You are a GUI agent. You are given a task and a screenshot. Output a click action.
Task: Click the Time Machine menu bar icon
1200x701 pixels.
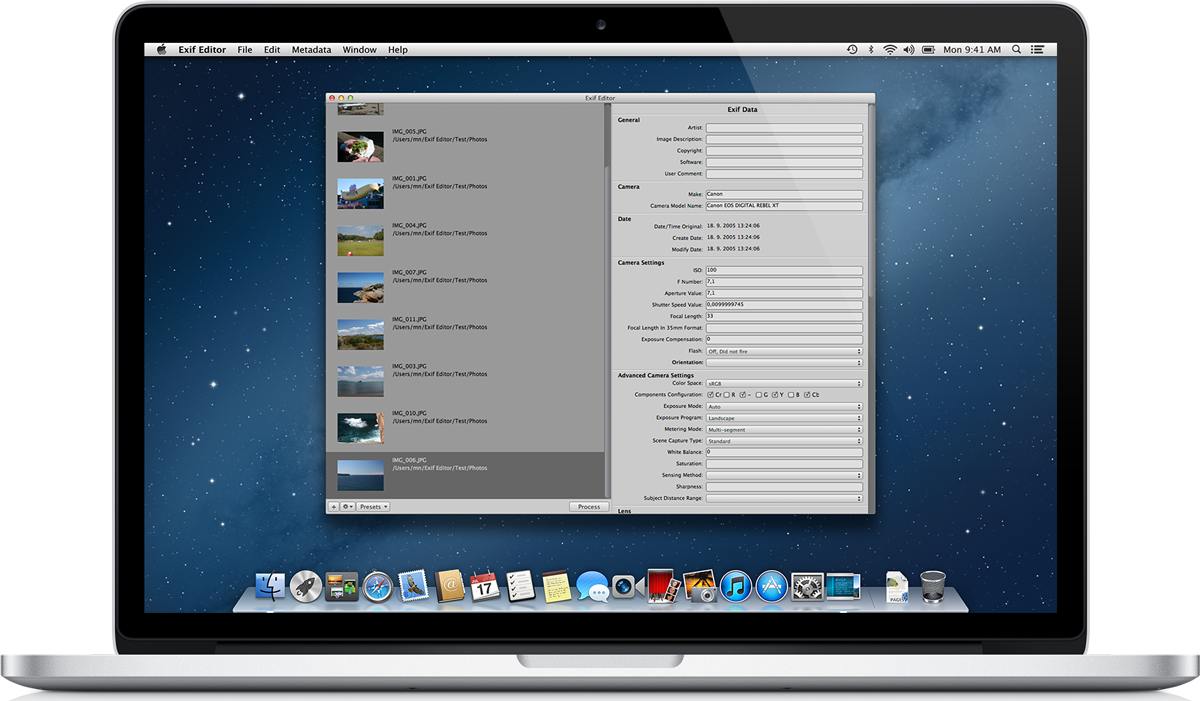tap(852, 49)
